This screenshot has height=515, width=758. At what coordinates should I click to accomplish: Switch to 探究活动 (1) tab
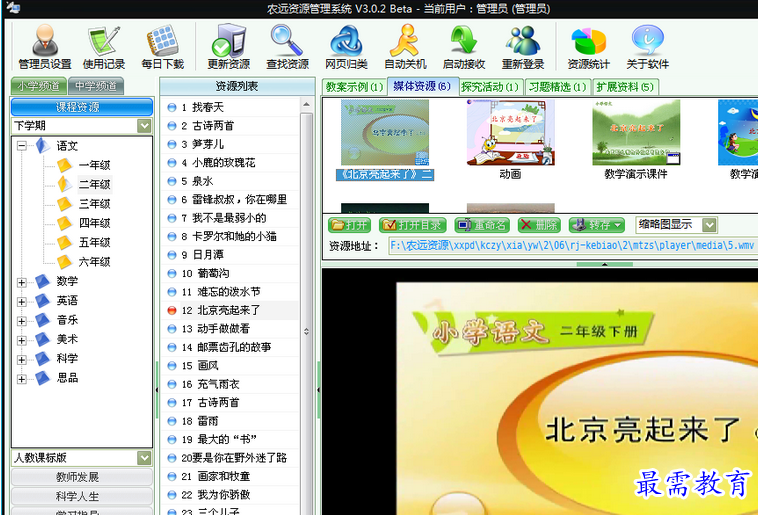(x=490, y=87)
